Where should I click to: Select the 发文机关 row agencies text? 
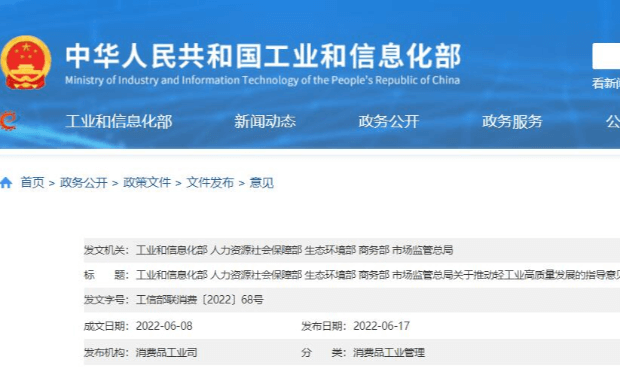coord(295,250)
